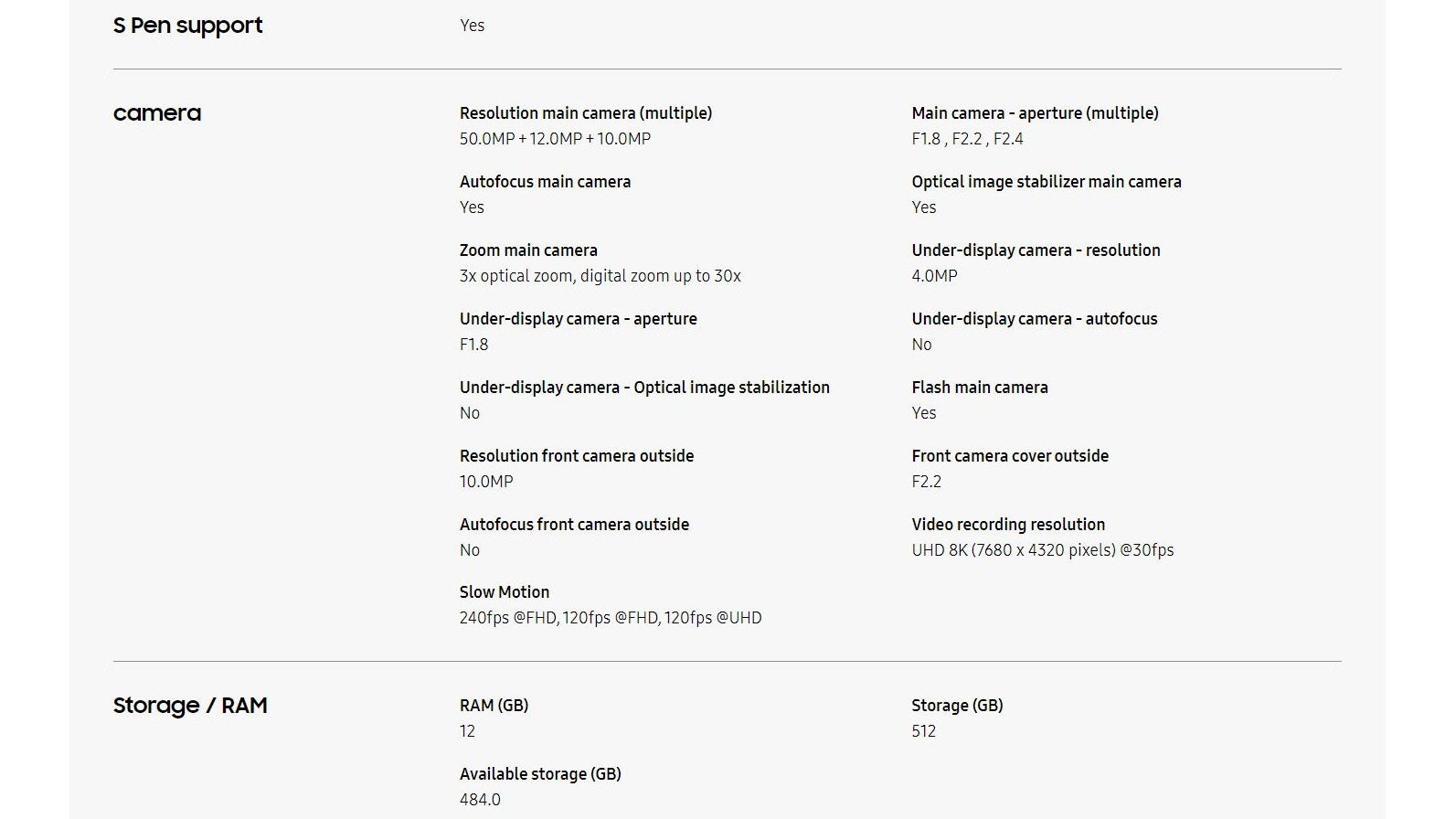Screen dimensions: 1456x819
Task: Click the '4.0MP' under-display resolution value
Action: click(x=934, y=276)
